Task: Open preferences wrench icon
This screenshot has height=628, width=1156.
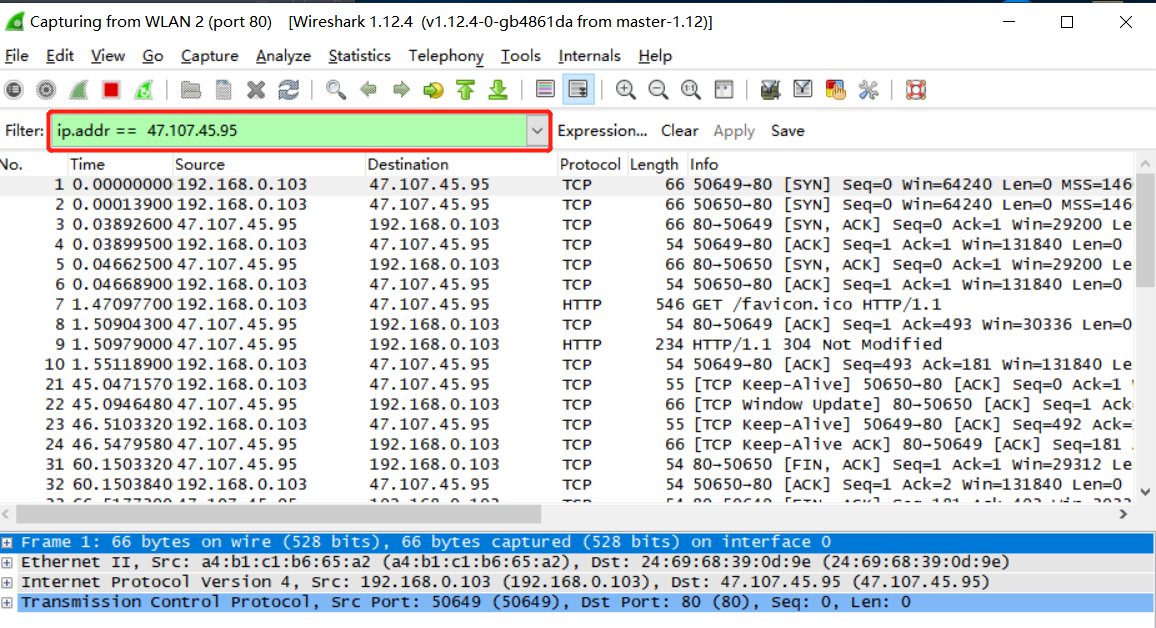Action: tap(868, 90)
